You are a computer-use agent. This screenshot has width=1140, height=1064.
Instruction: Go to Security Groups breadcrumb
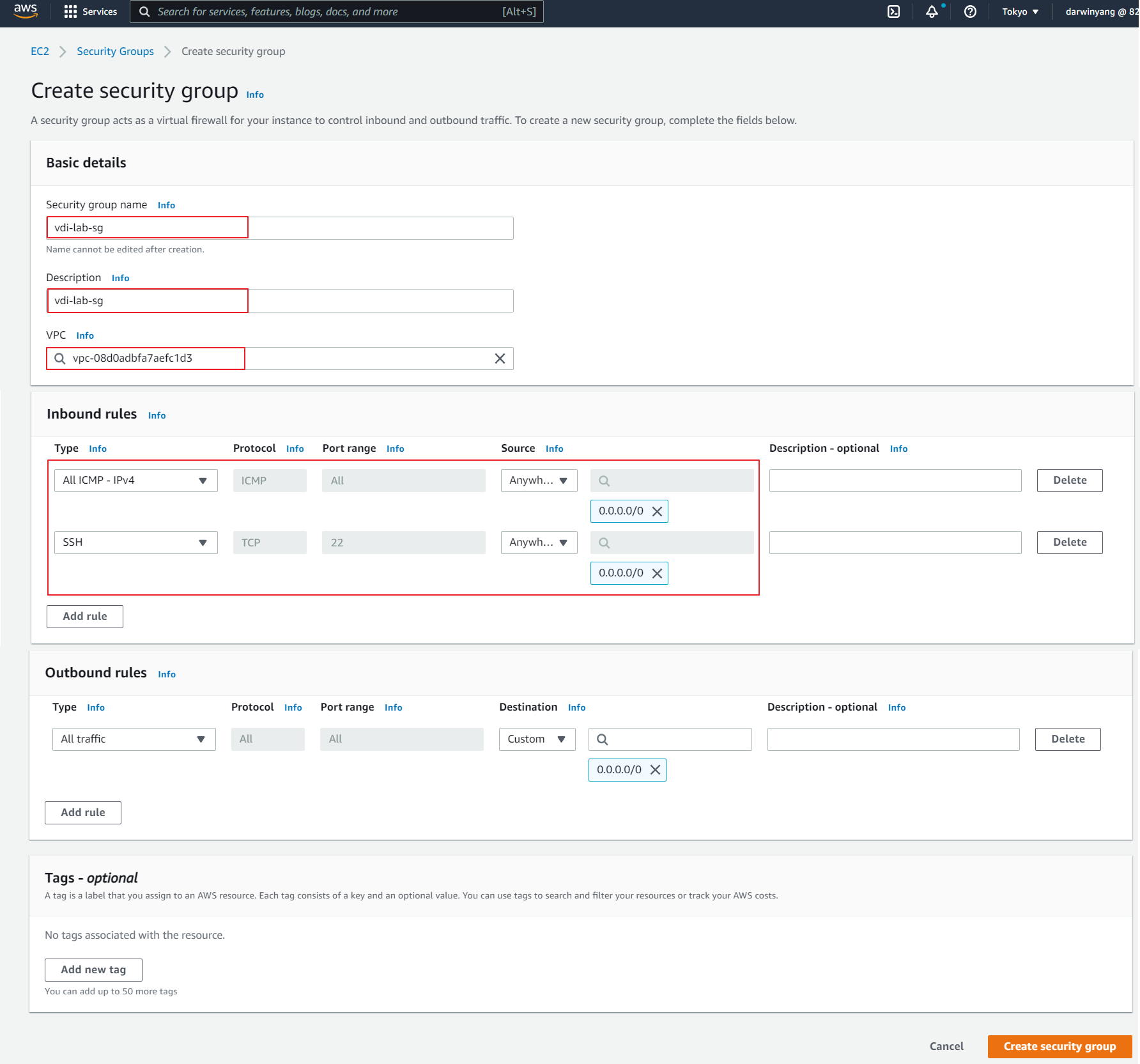pyautogui.click(x=115, y=51)
